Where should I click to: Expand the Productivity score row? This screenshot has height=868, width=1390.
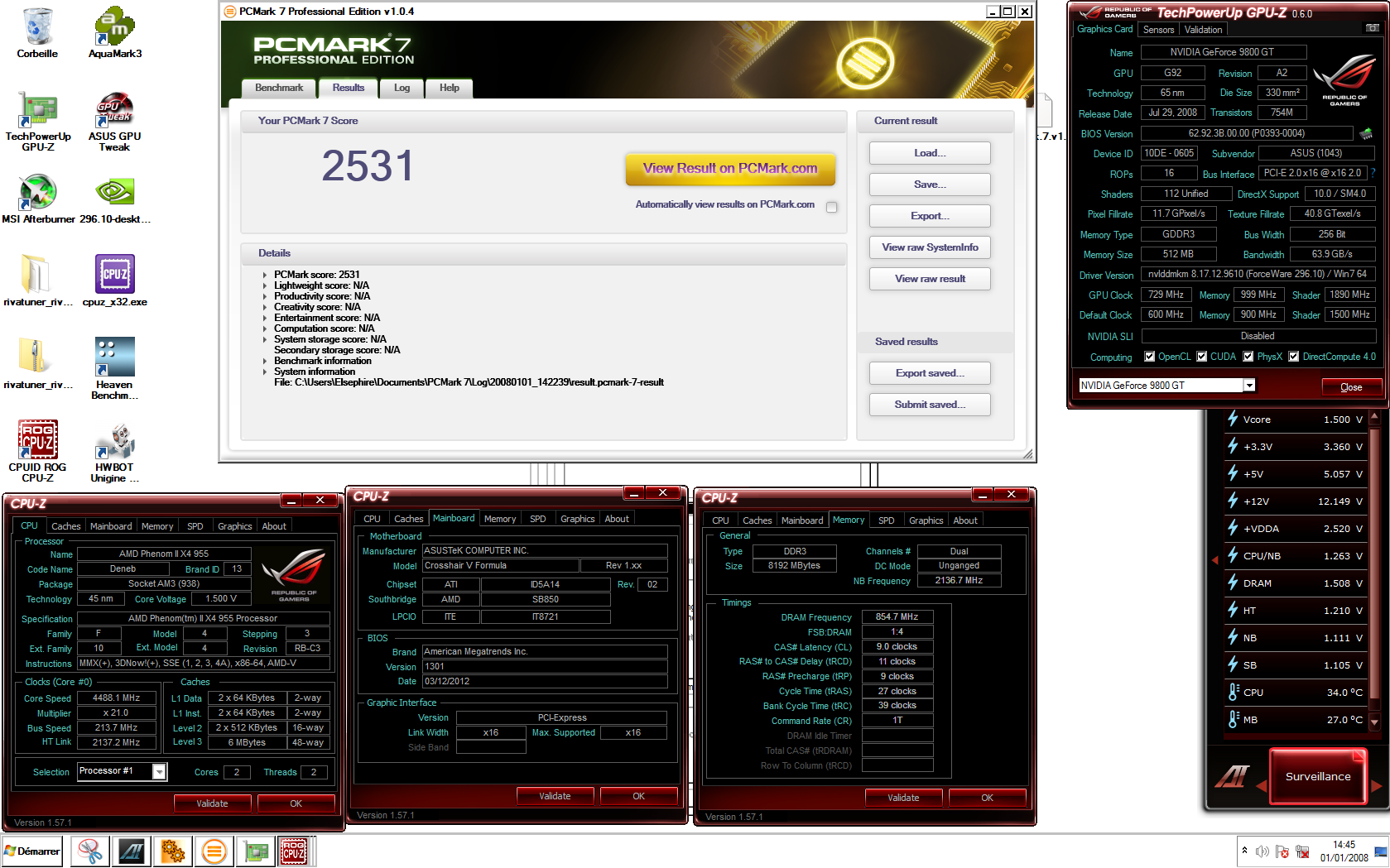point(265,296)
